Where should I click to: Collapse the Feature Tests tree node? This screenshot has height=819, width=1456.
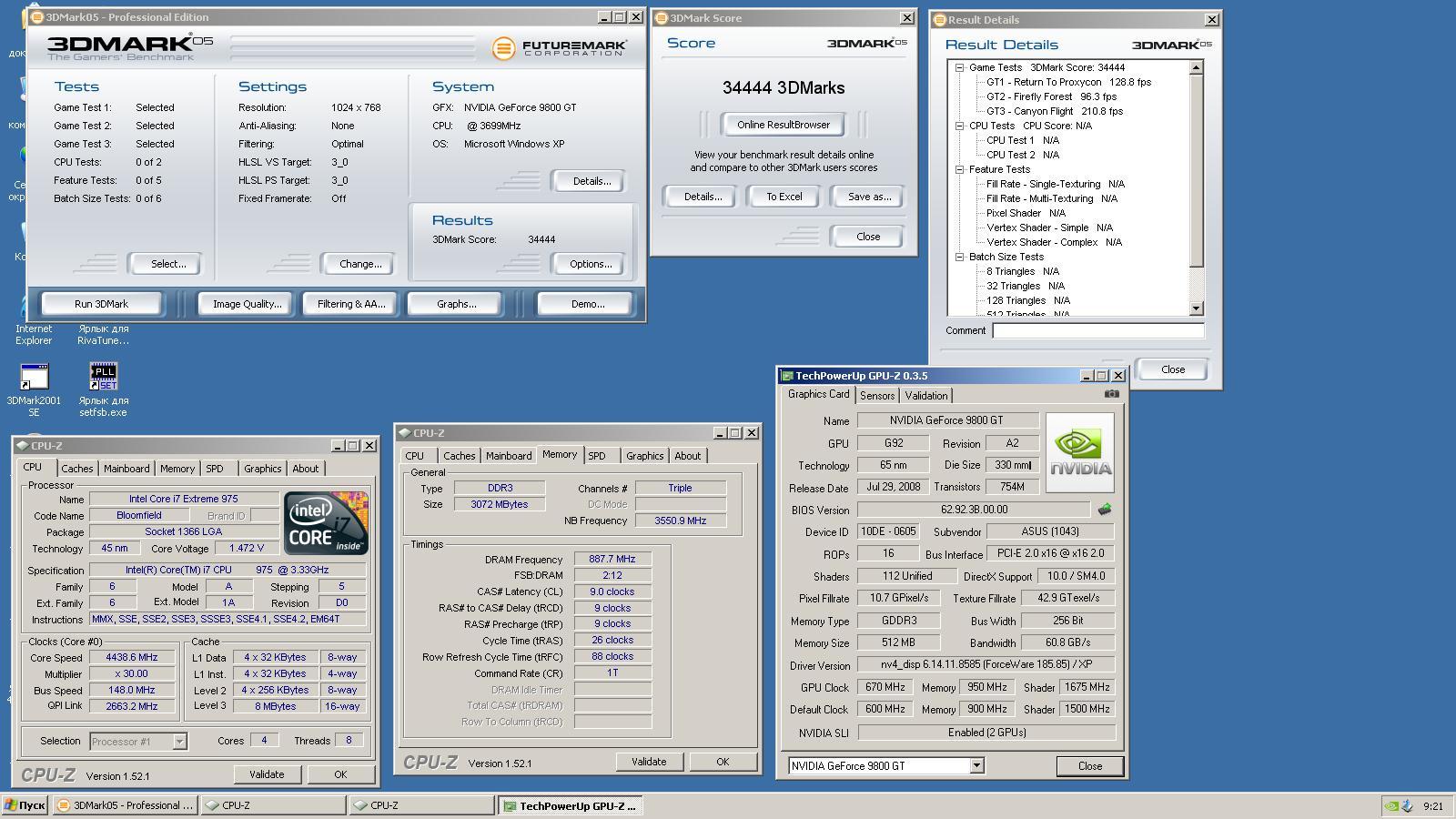click(x=959, y=169)
